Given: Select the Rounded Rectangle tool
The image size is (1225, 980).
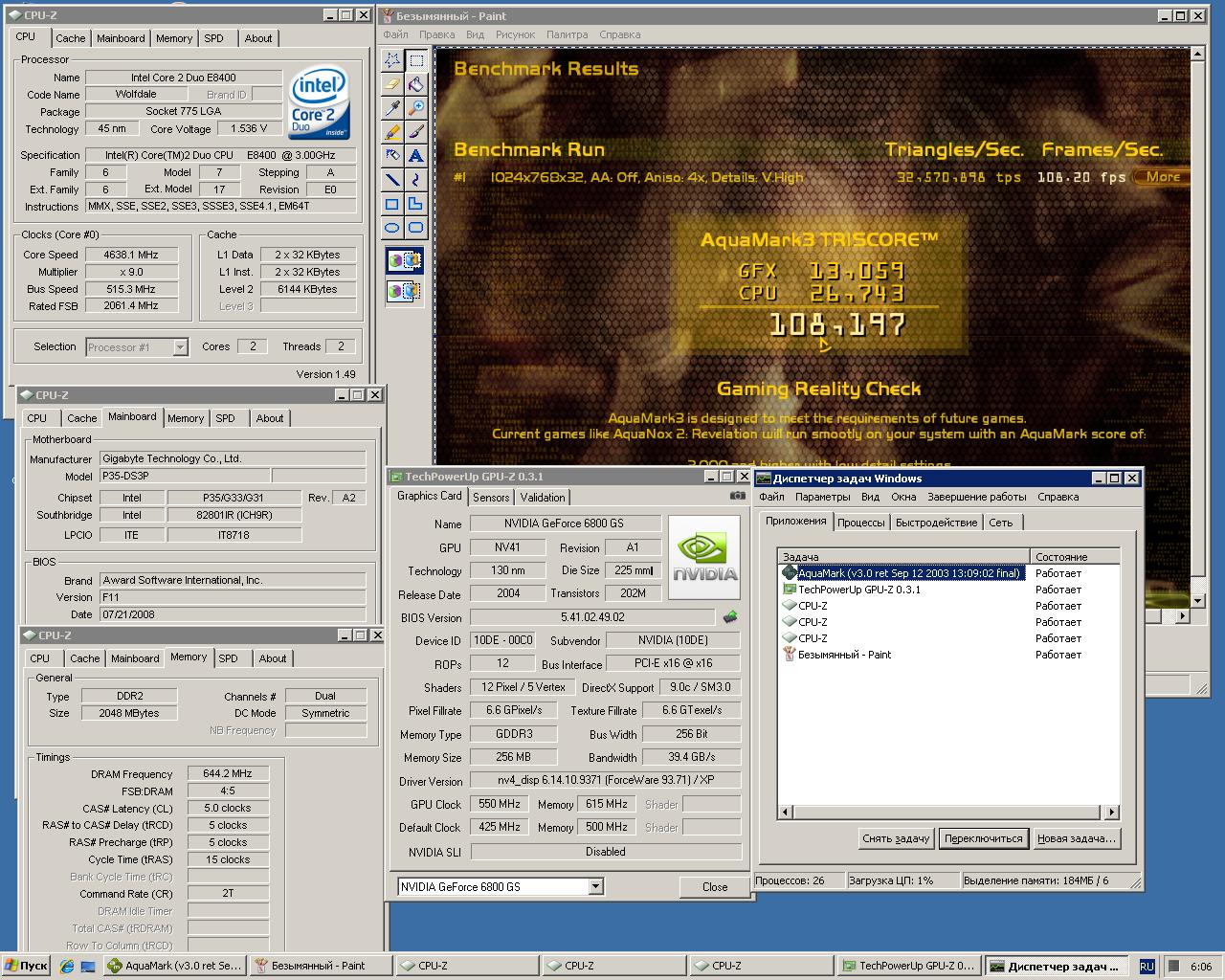Looking at the screenshot, I should click(415, 228).
